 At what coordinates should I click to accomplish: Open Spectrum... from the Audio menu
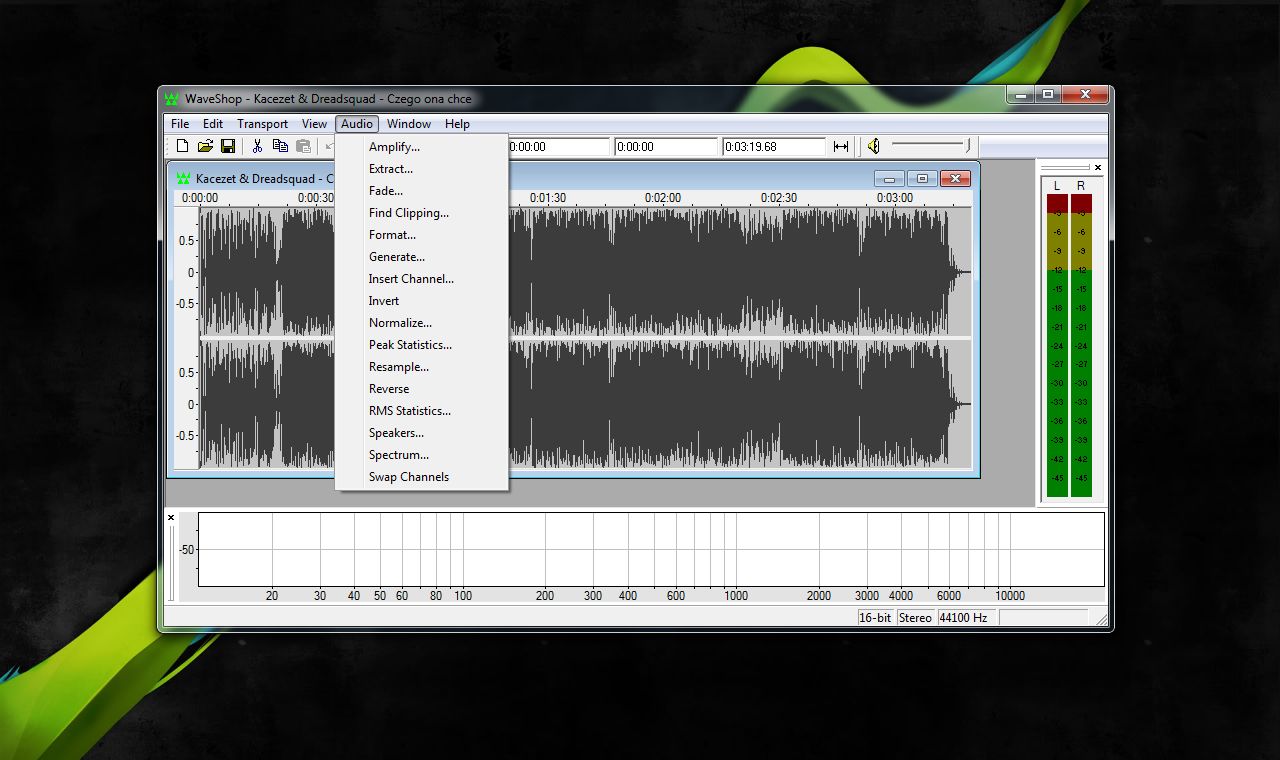422,455
